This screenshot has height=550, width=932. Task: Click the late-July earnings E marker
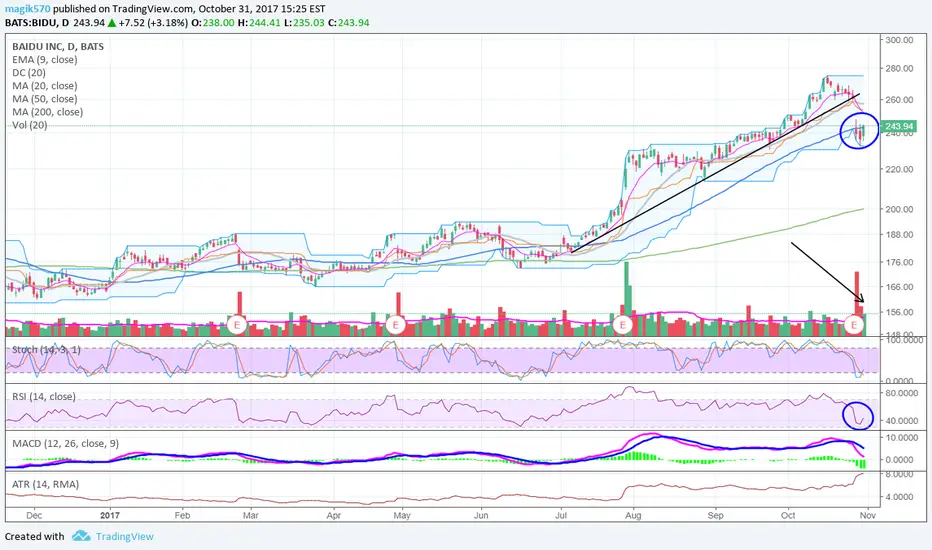(x=623, y=325)
